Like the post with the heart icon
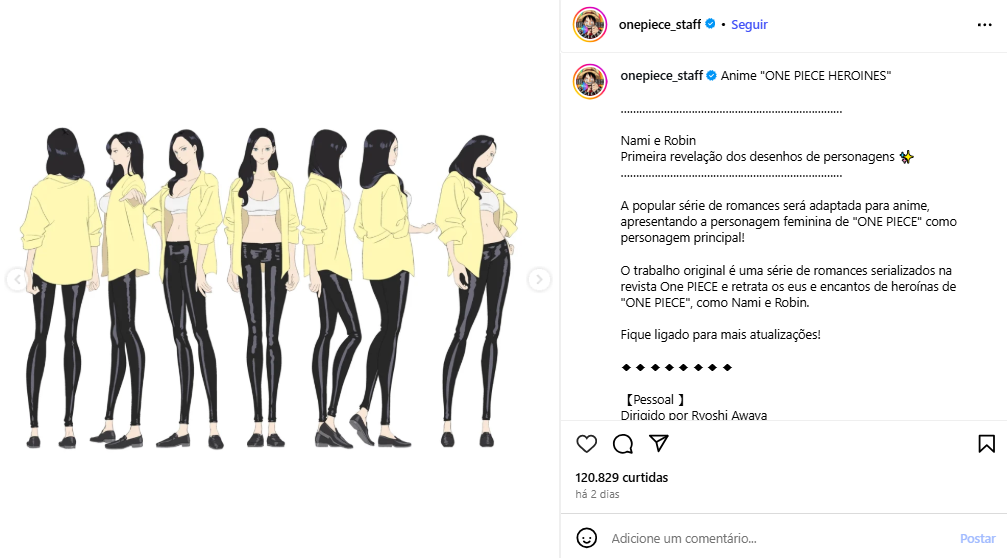Image resolution: width=1007 pixels, height=558 pixels. pos(586,444)
